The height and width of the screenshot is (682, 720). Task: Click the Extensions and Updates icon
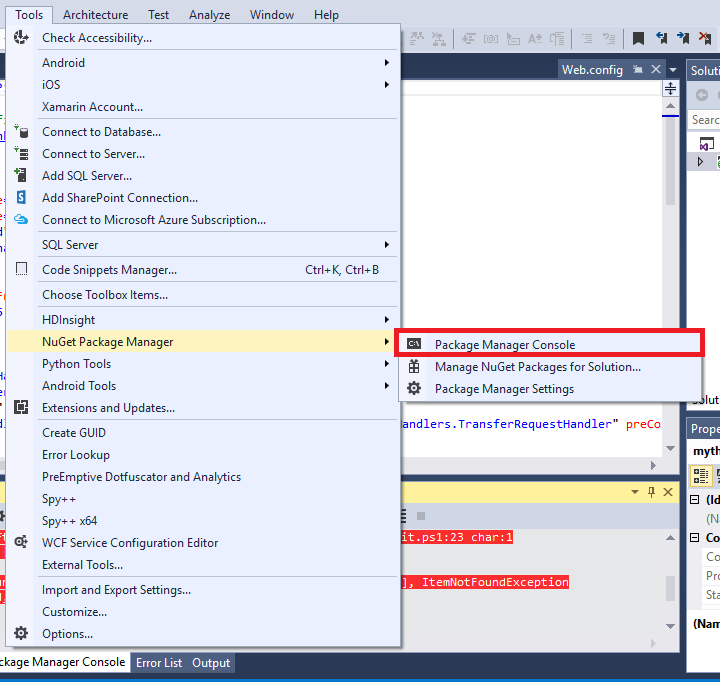point(21,407)
